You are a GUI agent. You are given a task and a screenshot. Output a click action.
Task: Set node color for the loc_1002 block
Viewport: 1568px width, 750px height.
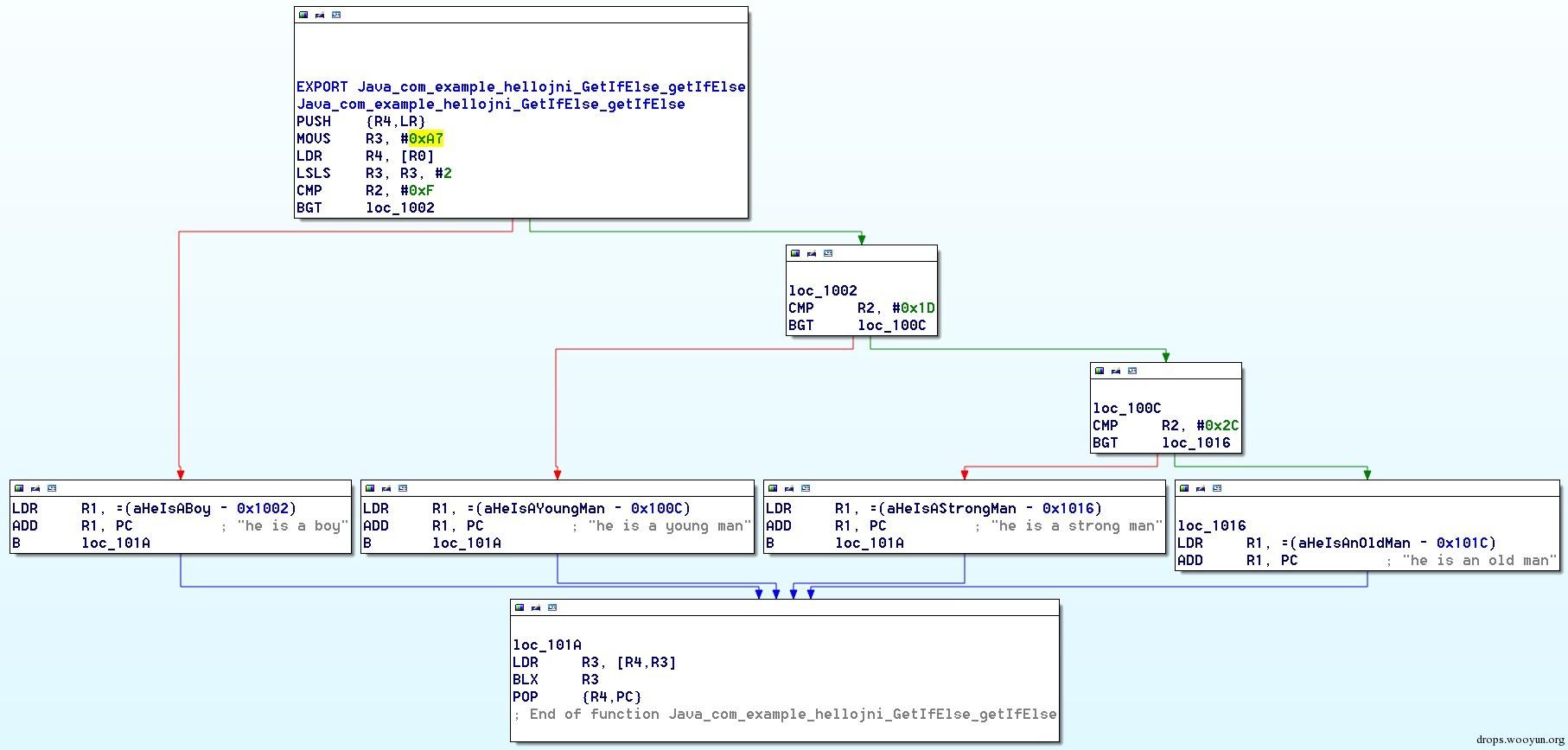[x=795, y=253]
